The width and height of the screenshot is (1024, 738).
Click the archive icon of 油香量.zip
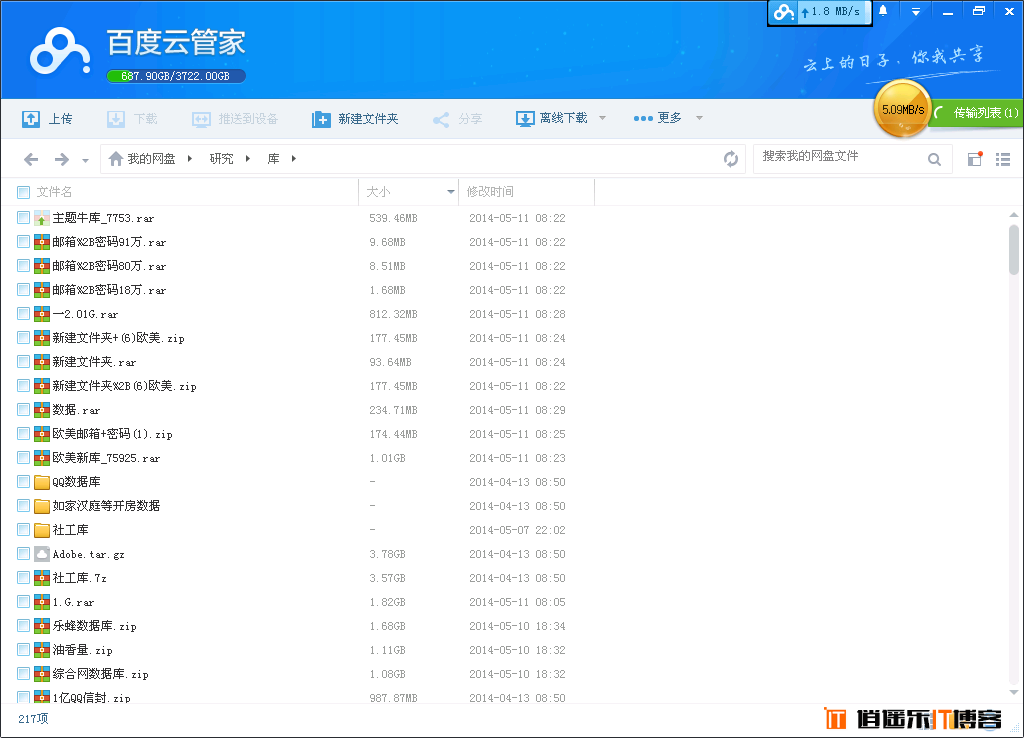[42, 650]
